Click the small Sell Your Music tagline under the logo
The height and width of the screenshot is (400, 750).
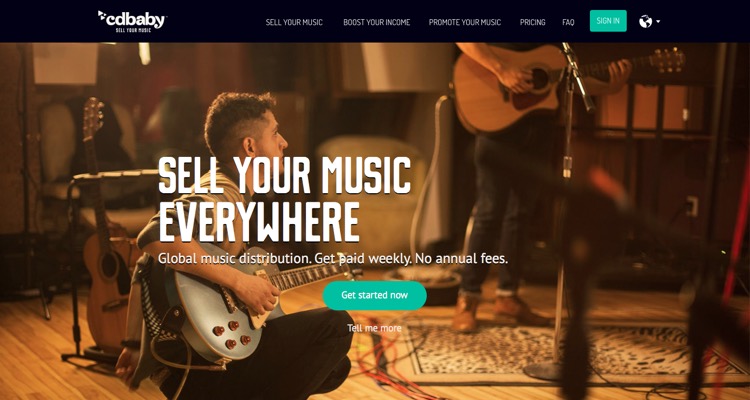point(133,30)
